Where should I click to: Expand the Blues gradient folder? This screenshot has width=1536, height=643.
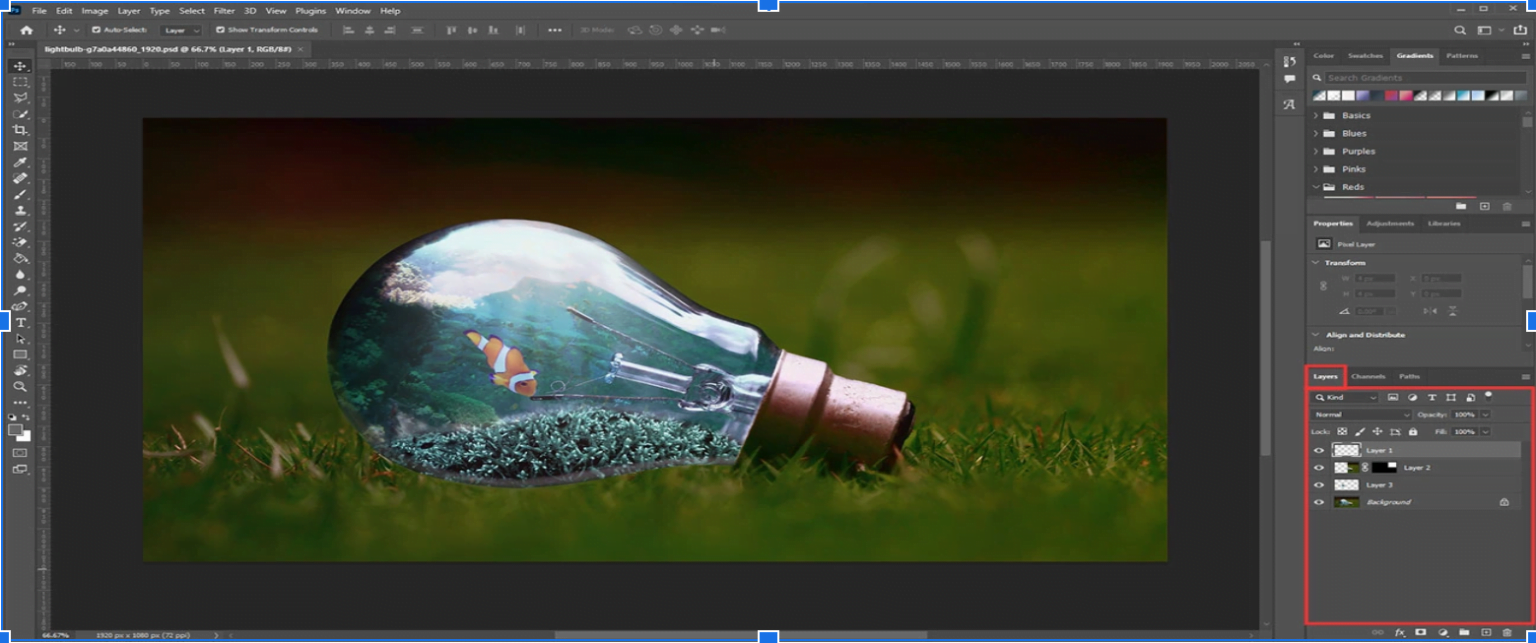[x=1315, y=133]
